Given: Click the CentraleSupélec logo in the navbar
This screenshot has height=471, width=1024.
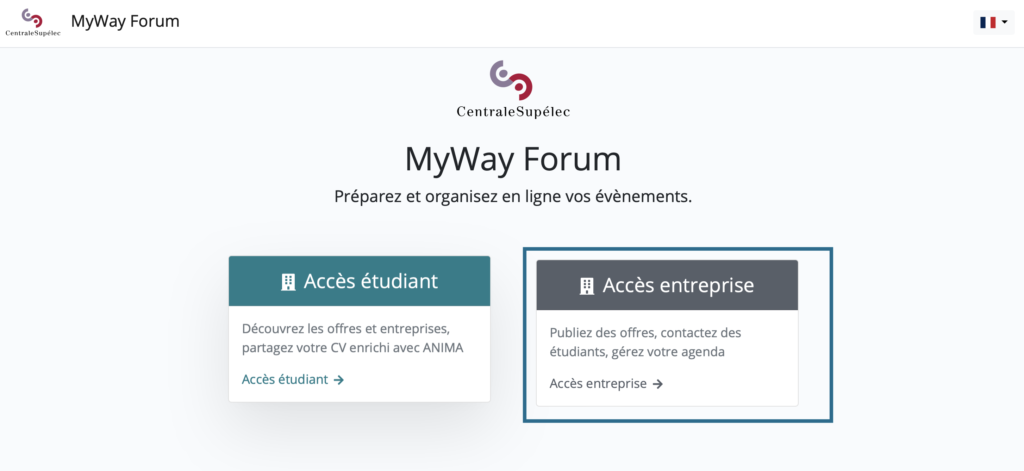Looking at the screenshot, I should [33, 22].
